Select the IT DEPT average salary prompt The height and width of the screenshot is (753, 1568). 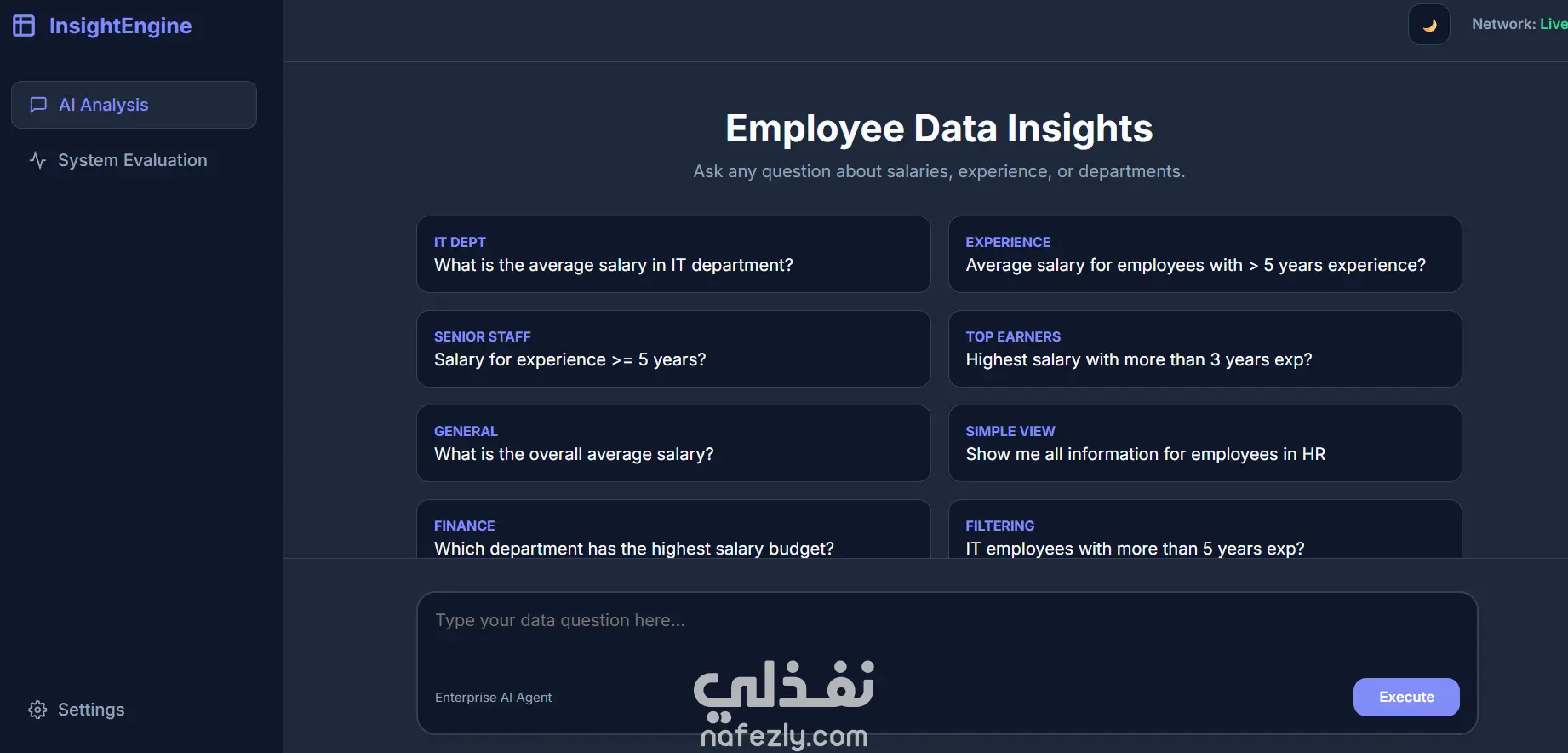pos(672,254)
